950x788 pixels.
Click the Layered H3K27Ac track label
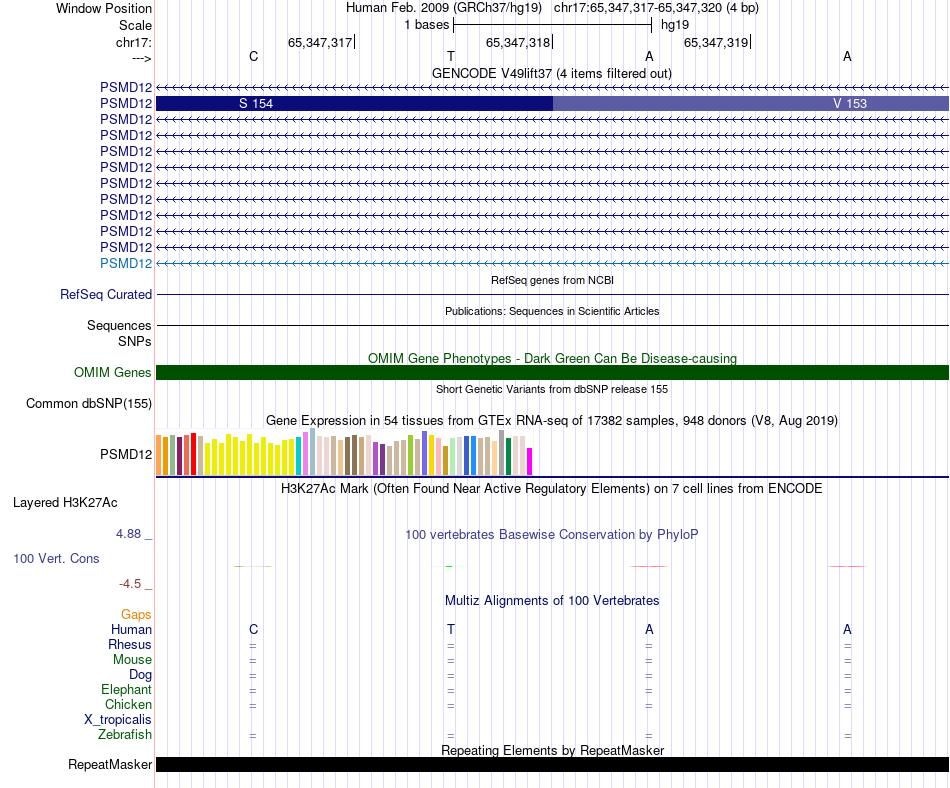click(65, 503)
